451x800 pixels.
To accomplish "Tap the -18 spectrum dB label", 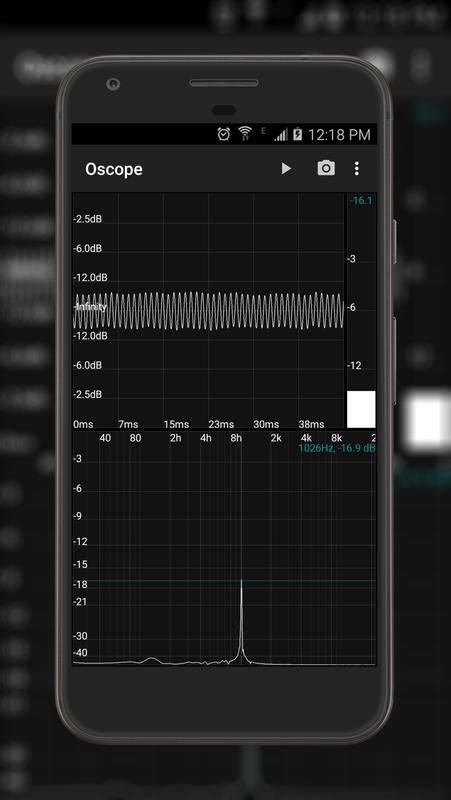I will [x=81, y=585].
